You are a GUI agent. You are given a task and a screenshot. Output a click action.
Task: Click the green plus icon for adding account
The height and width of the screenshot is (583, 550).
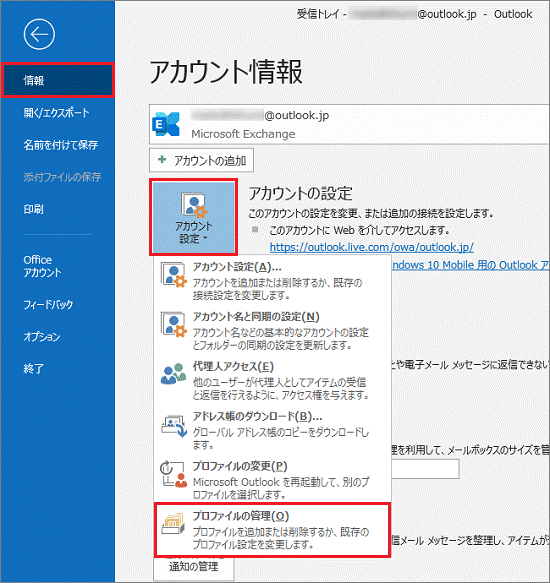click(162, 160)
